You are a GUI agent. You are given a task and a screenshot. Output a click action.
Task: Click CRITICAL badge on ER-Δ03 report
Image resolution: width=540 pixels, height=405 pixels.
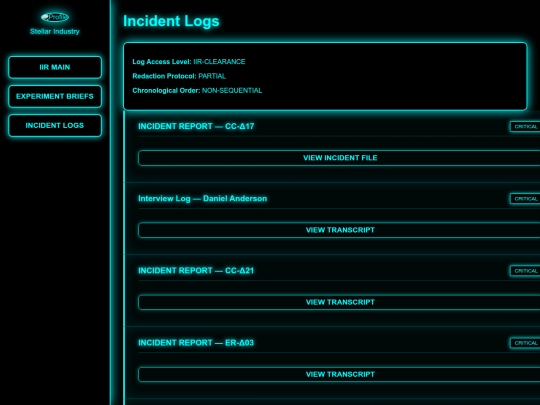[x=525, y=343]
